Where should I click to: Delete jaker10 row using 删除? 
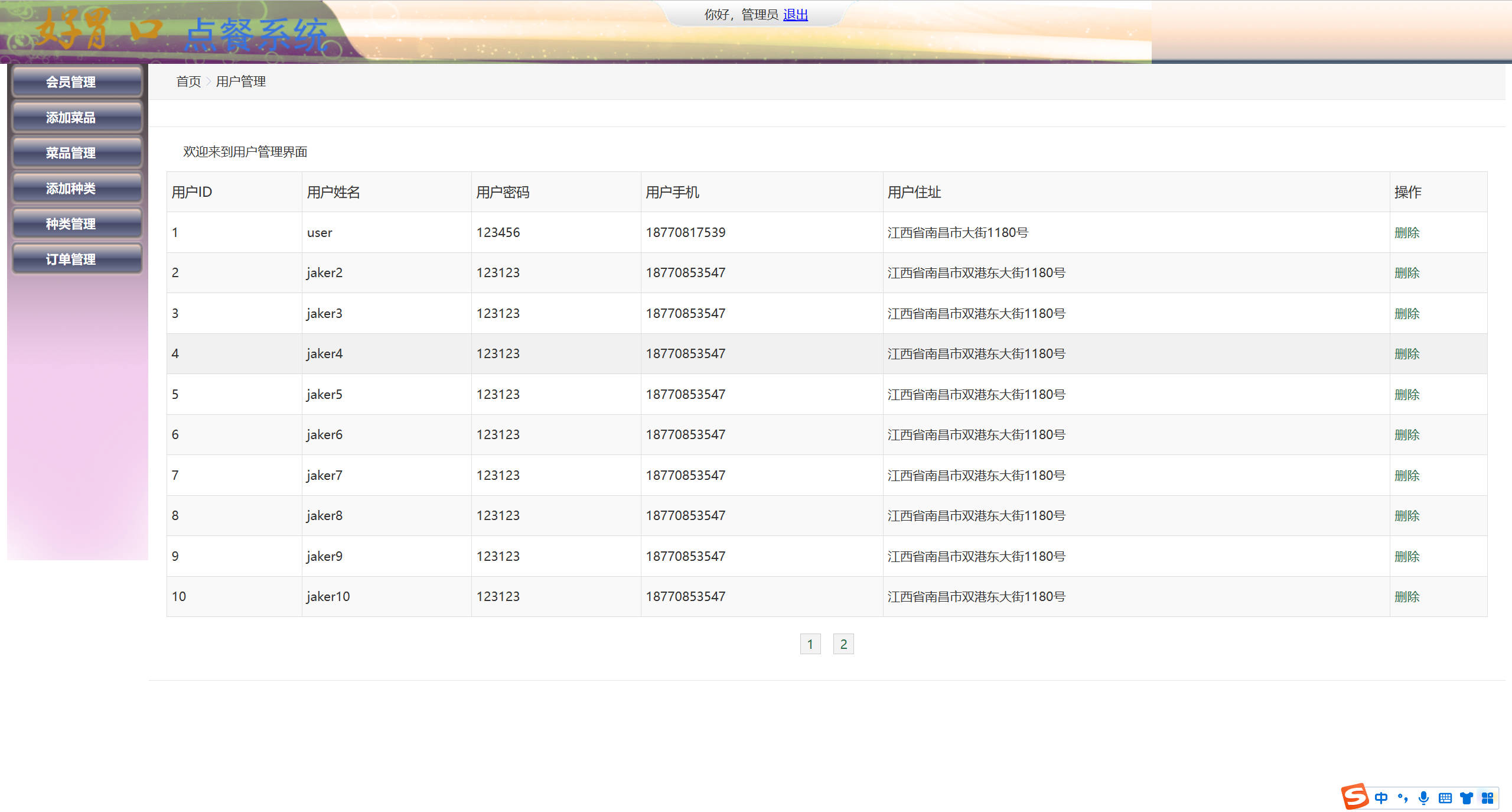click(1407, 596)
